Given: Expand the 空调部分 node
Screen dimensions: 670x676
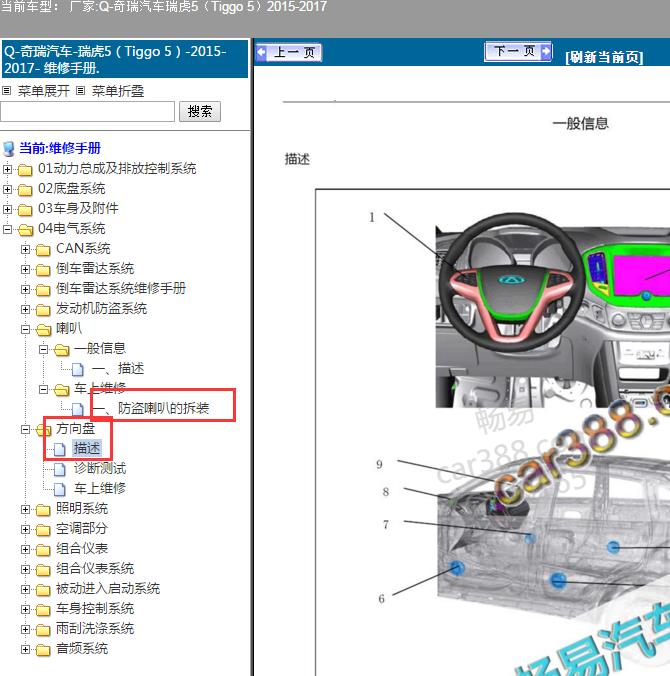Looking at the screenshot, I should tap(25, 529).
